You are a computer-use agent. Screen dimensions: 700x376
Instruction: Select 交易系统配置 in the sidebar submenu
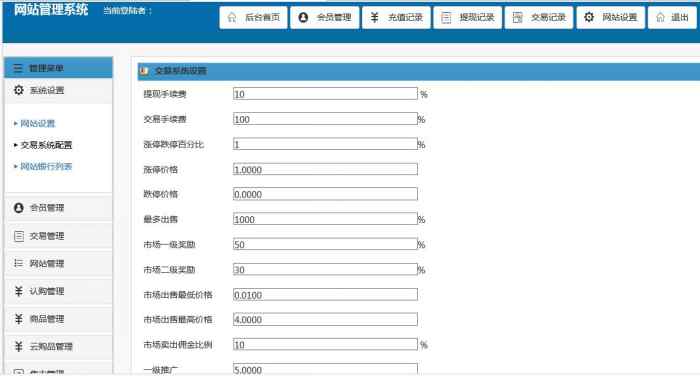click(46, 145)
